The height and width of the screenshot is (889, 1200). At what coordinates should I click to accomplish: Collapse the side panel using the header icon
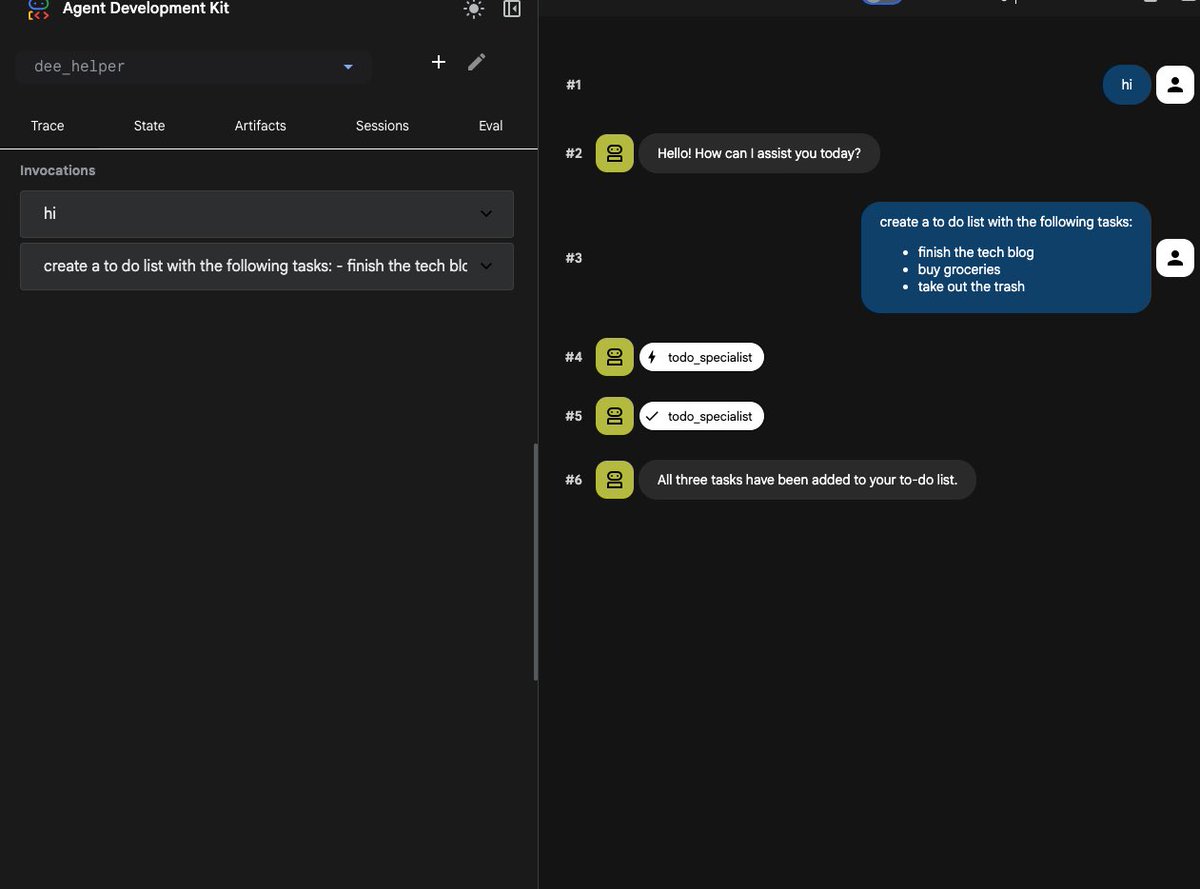512,9
